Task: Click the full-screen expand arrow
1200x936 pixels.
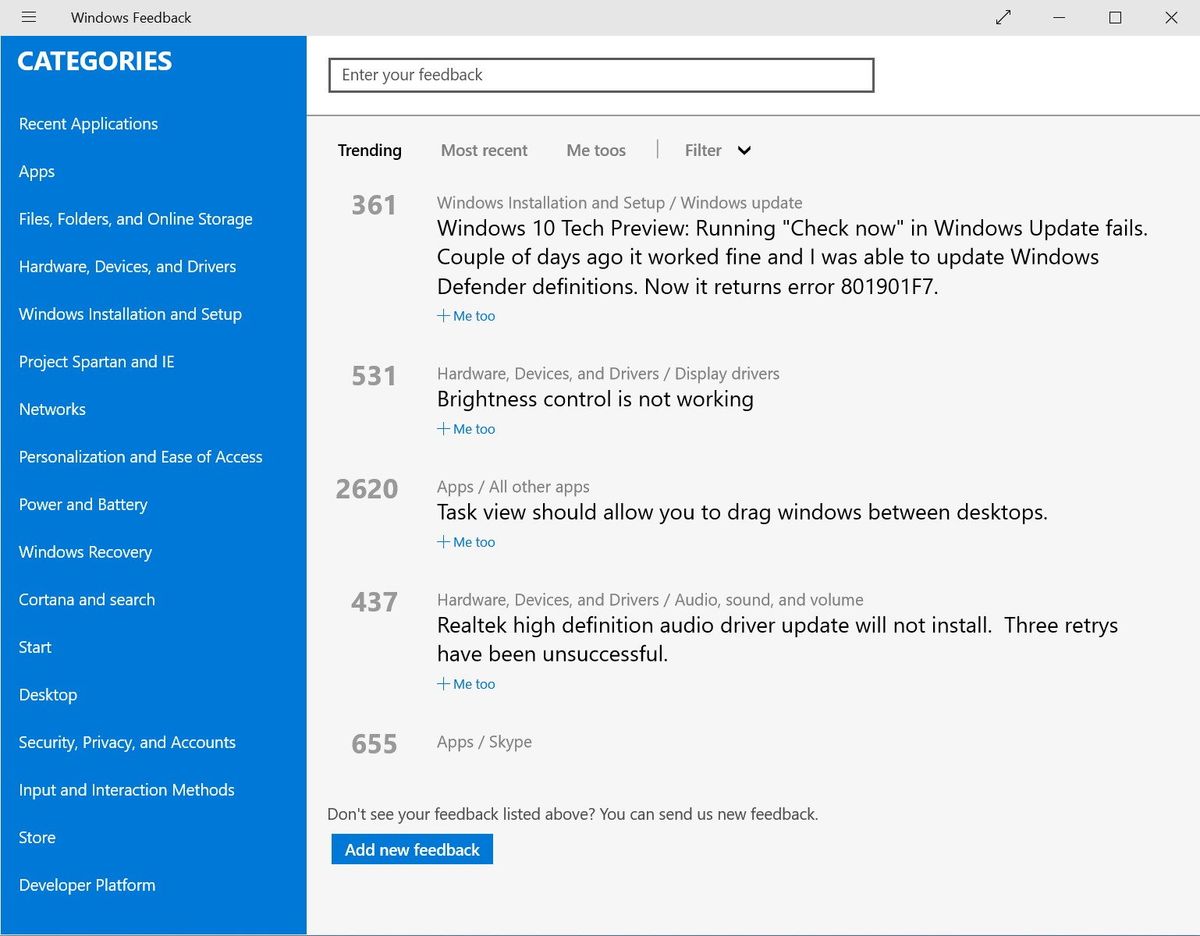Action: (x=1003, y=17)
